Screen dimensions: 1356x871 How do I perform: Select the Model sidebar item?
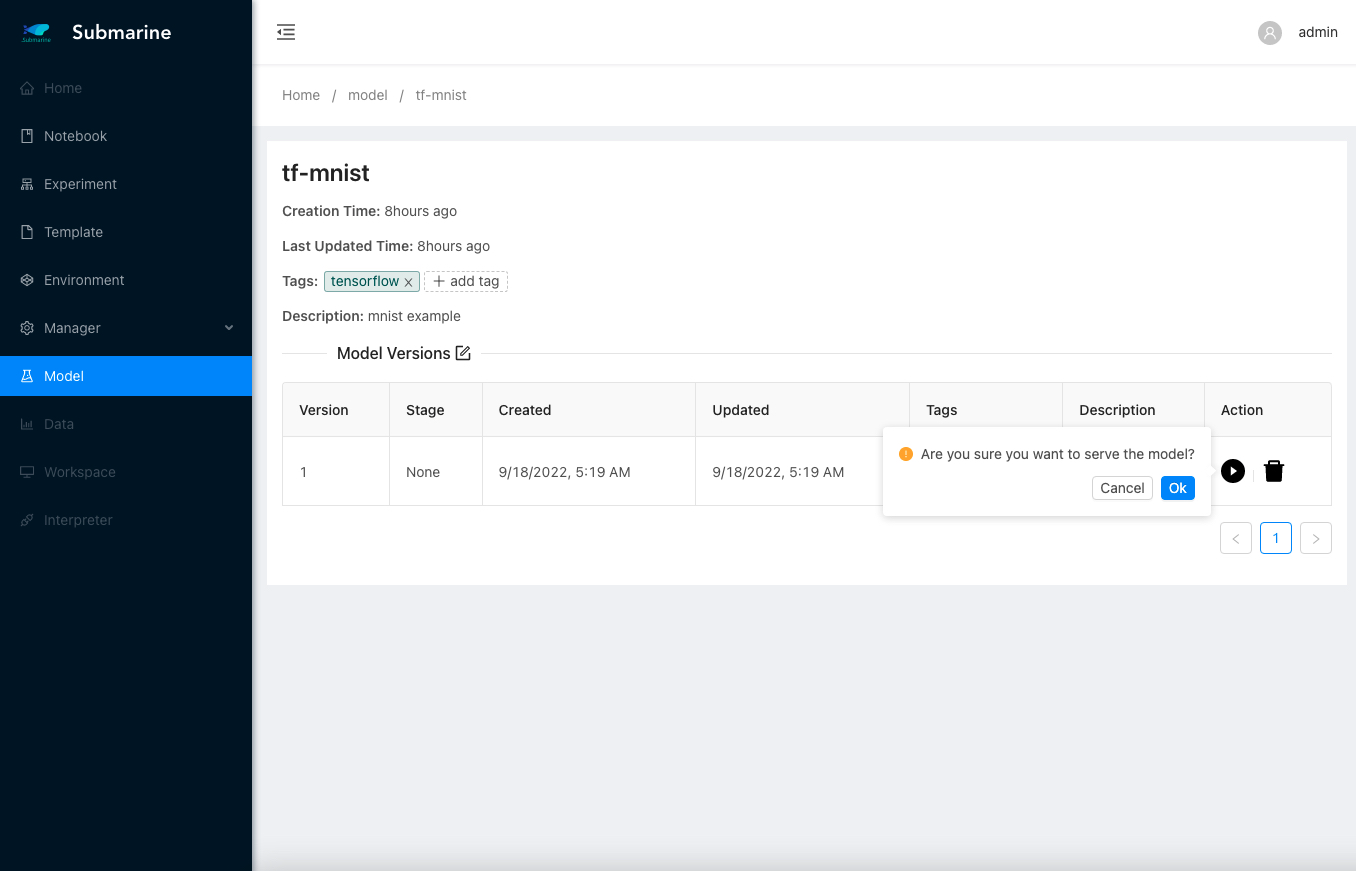[64, 376]
